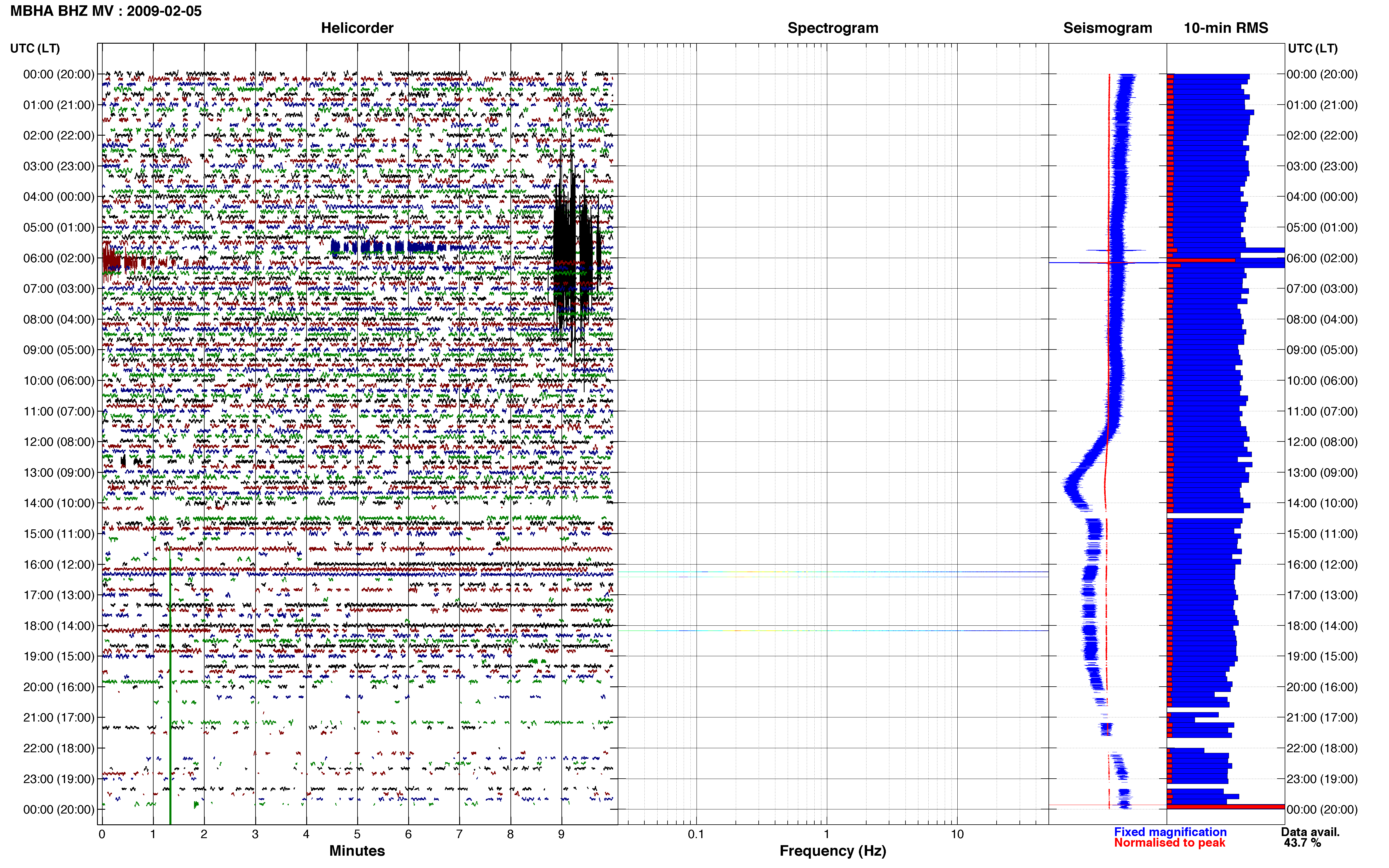This screenshot has height=868, width=1389.
Task: Click left time label '22:00 (18:00)'
Action: [59, 748]
